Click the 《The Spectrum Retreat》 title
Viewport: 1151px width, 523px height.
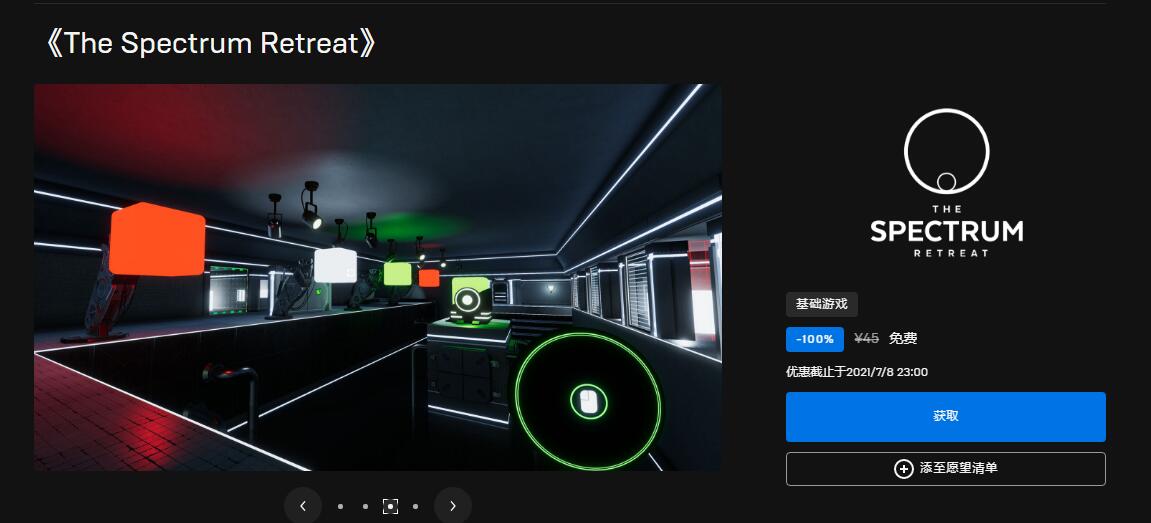pos(211,43)
